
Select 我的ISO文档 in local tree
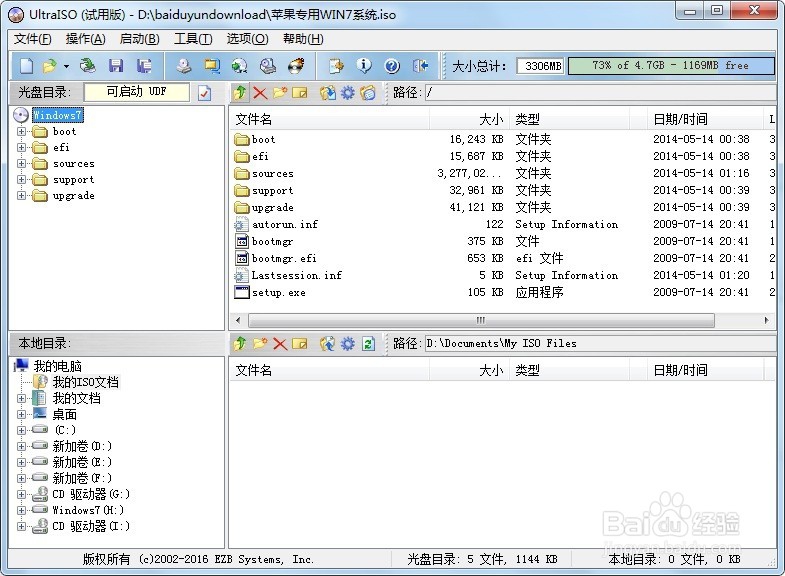[86, 382]
